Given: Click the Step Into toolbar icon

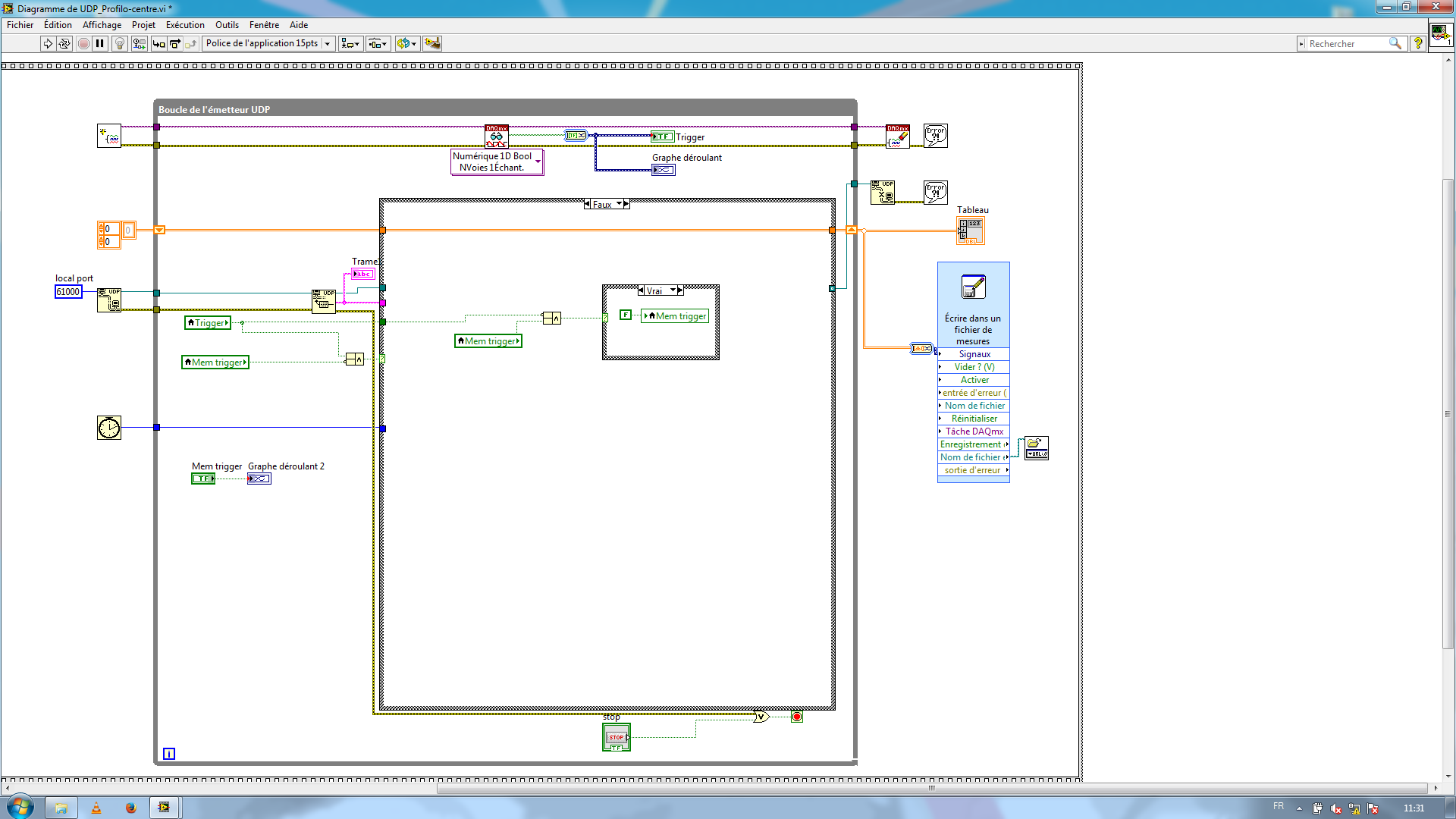Looking at the screenshot, I should [158, 44].
